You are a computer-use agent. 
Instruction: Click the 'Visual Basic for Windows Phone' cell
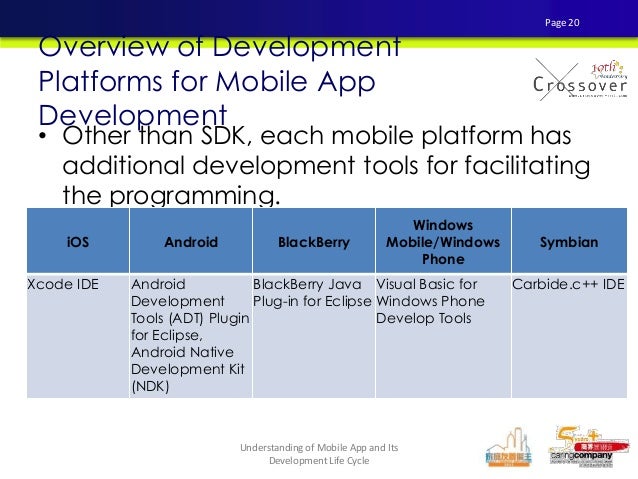point(443,336)
